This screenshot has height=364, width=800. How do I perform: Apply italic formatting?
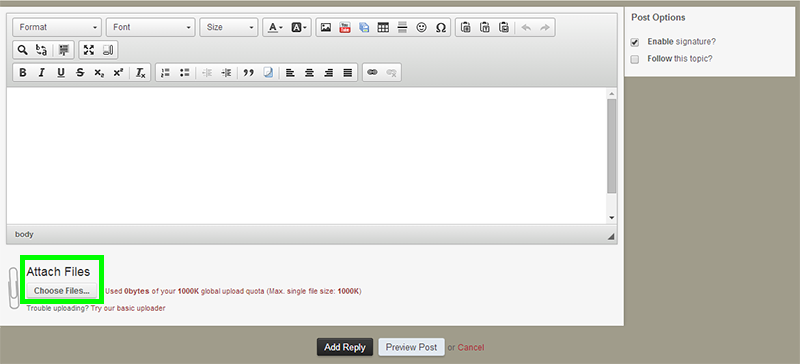click(42, 72)
